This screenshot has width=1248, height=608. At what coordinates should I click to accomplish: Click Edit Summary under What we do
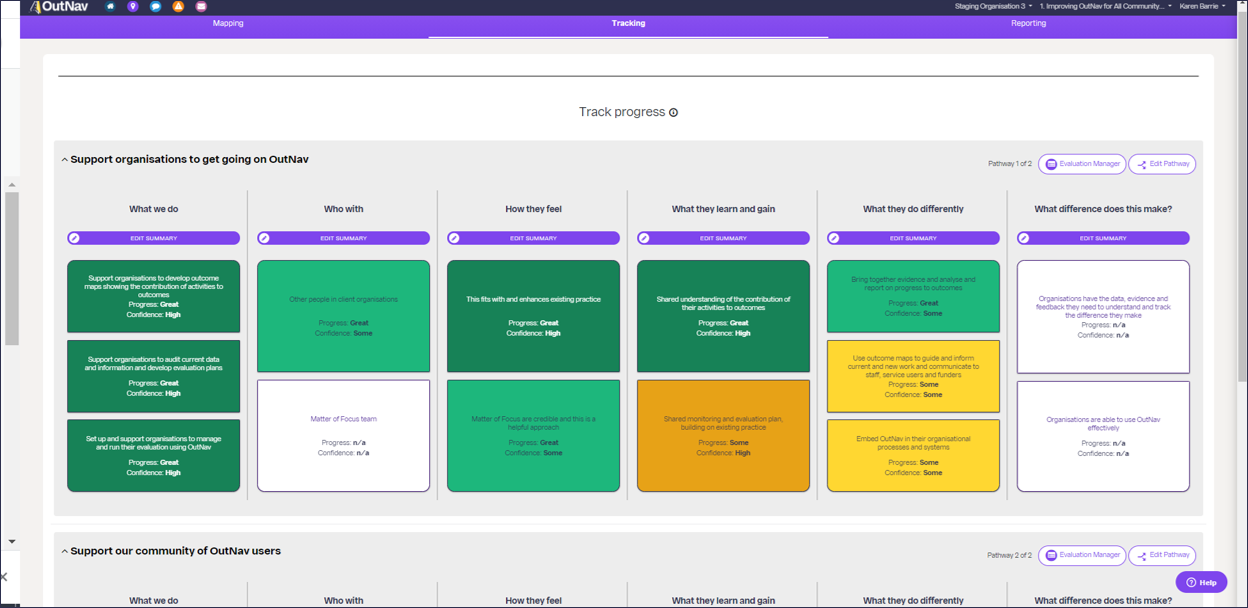point(154,238)
